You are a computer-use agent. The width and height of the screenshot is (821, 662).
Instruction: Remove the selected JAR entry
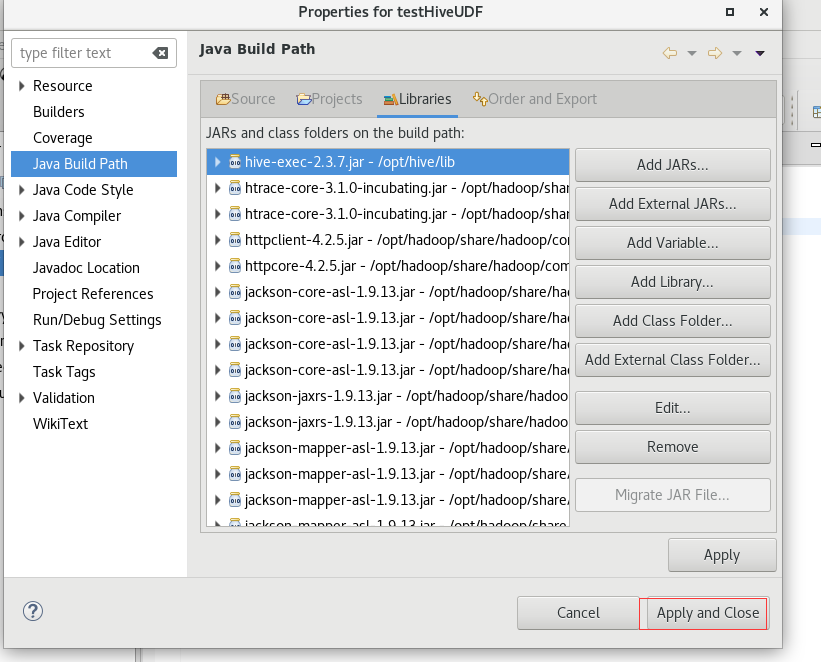coord(672,447)
